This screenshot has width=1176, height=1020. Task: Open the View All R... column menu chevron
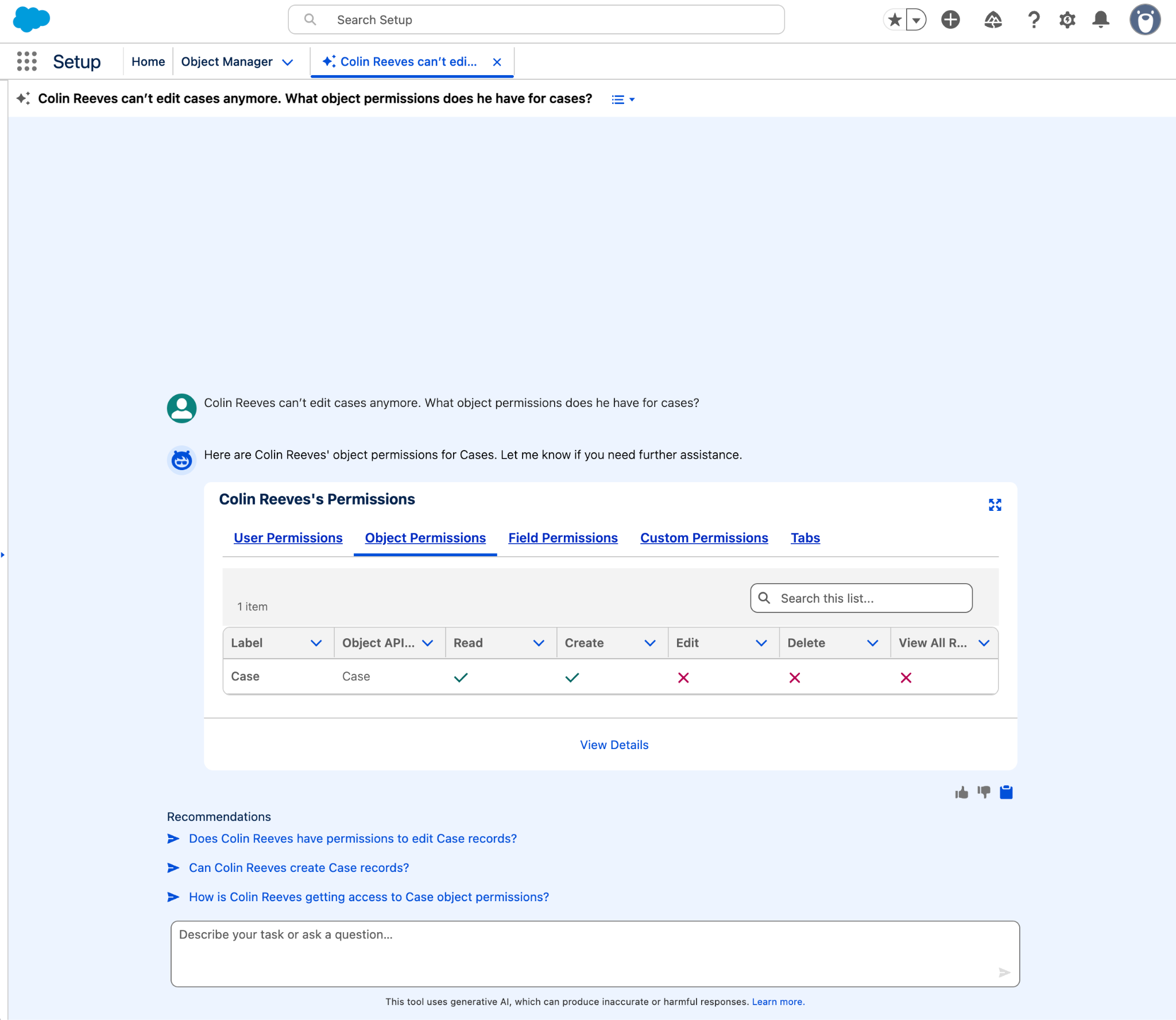point(984,643)
